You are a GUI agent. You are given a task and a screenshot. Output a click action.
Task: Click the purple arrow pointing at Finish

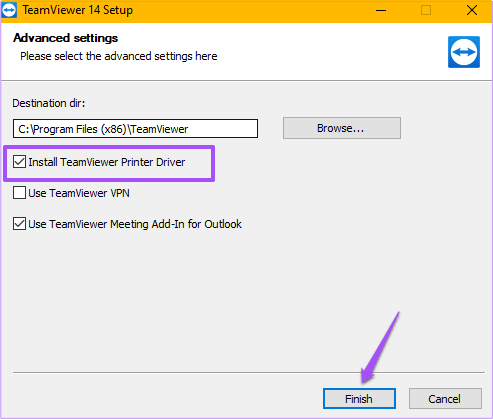click(380, 348)
